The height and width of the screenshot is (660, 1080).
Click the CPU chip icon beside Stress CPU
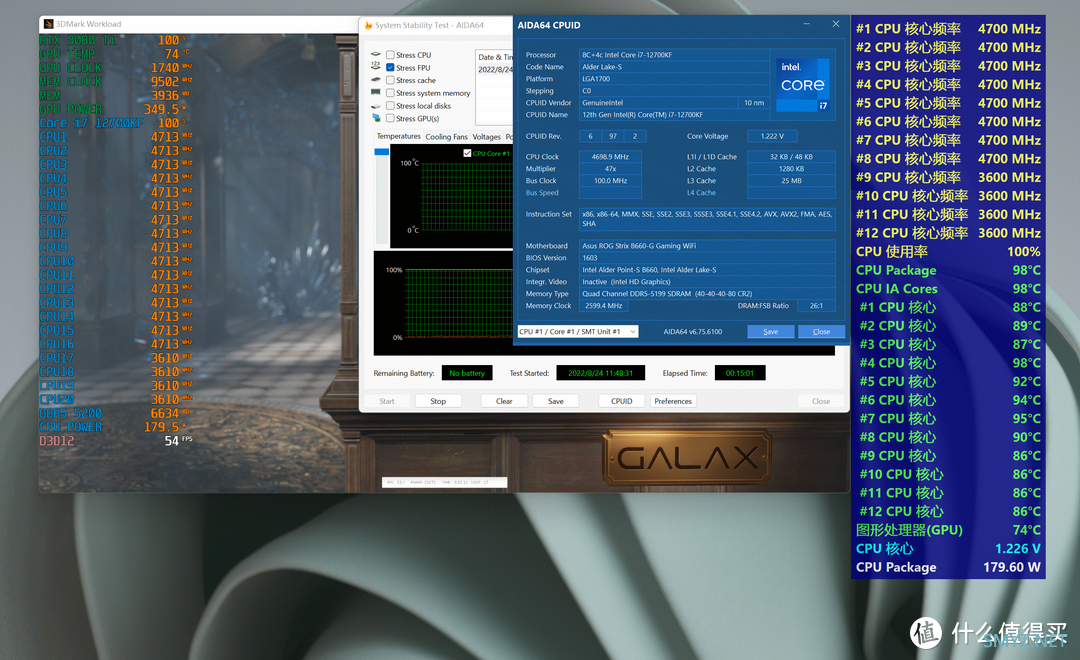click(x=376, y=55)
